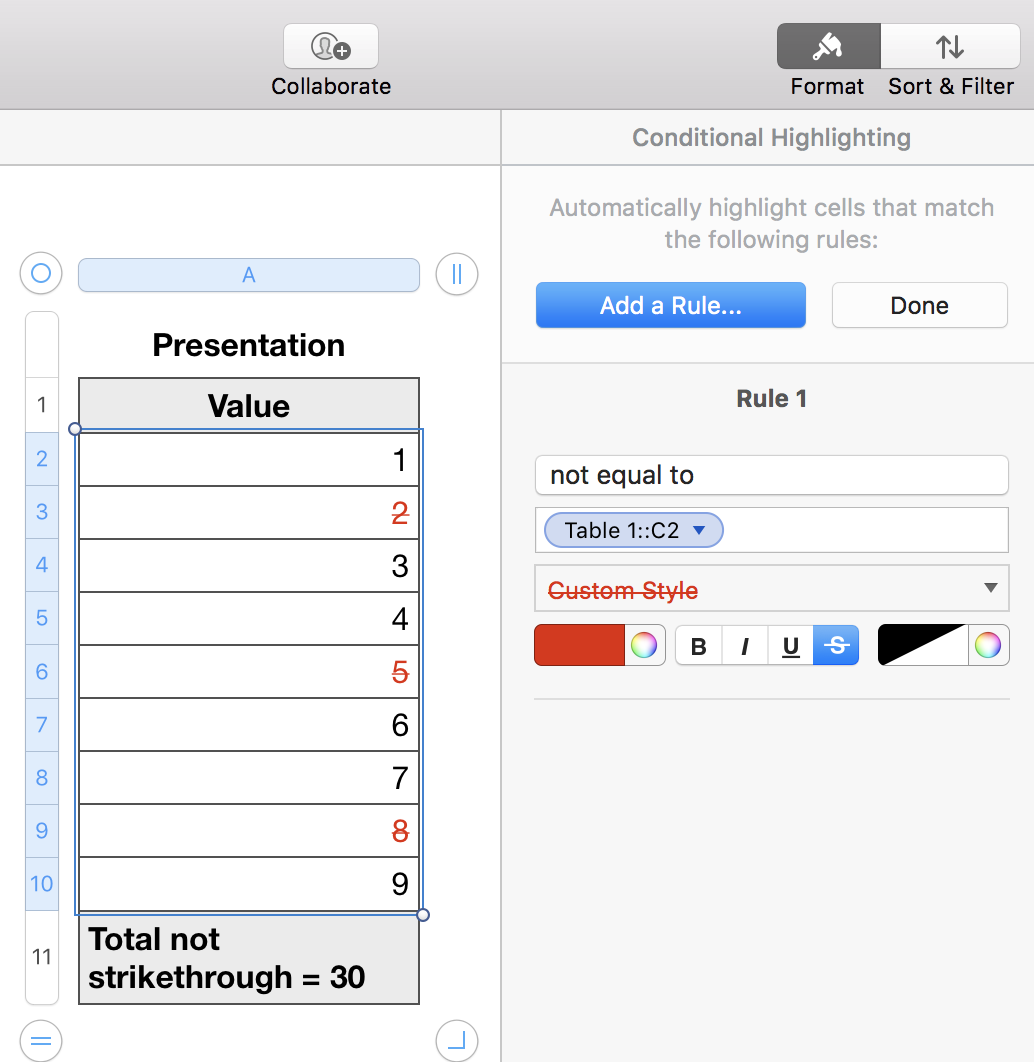Toggle italic text style
The width and height of the screenshot is (1034, 1062).
click(x=745, y=646)
